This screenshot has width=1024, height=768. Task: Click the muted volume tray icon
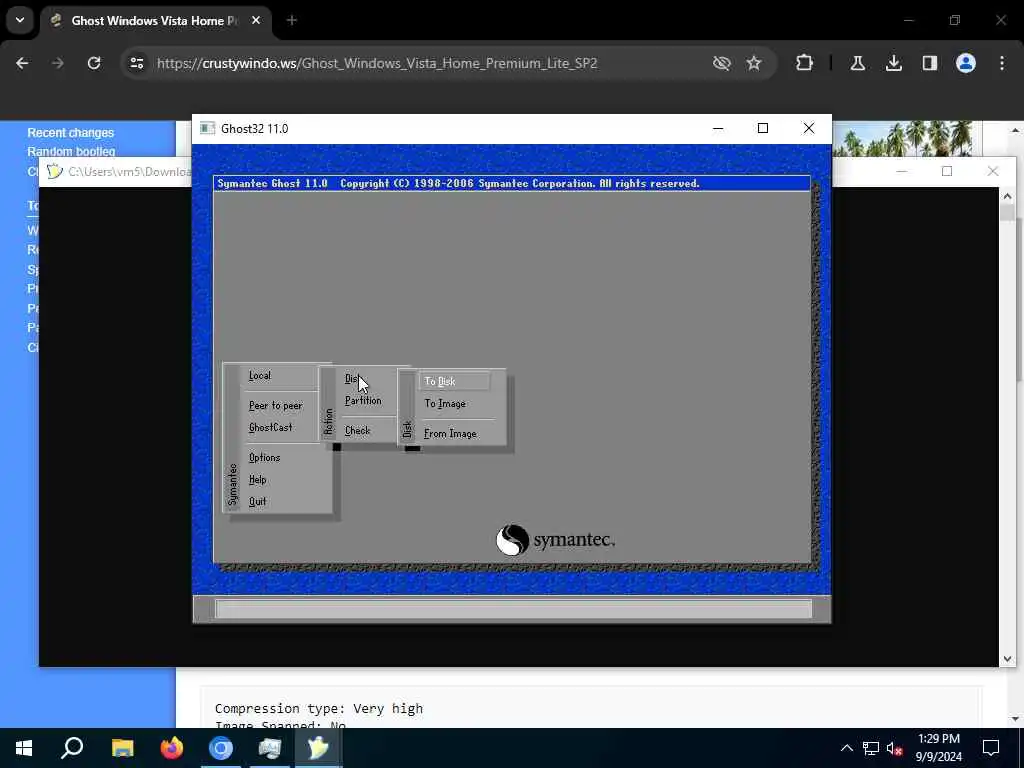tap(894, 748)
